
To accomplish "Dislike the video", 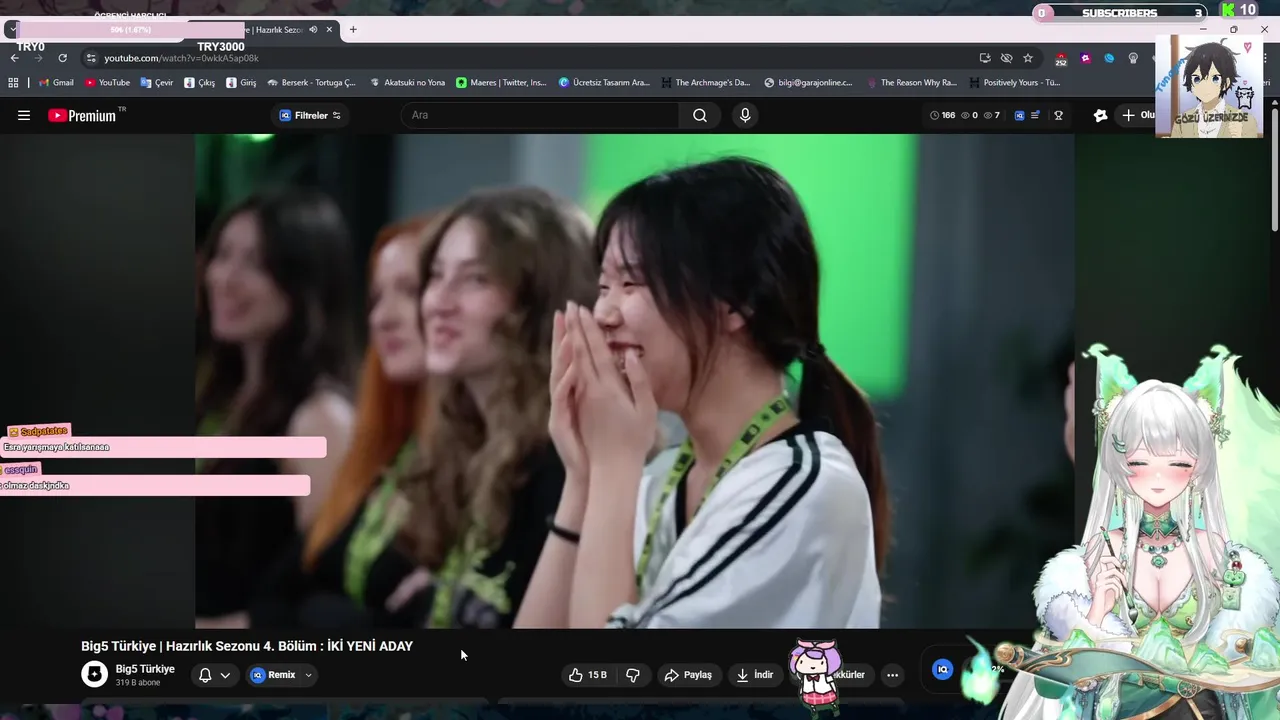I will pos(633,675).
